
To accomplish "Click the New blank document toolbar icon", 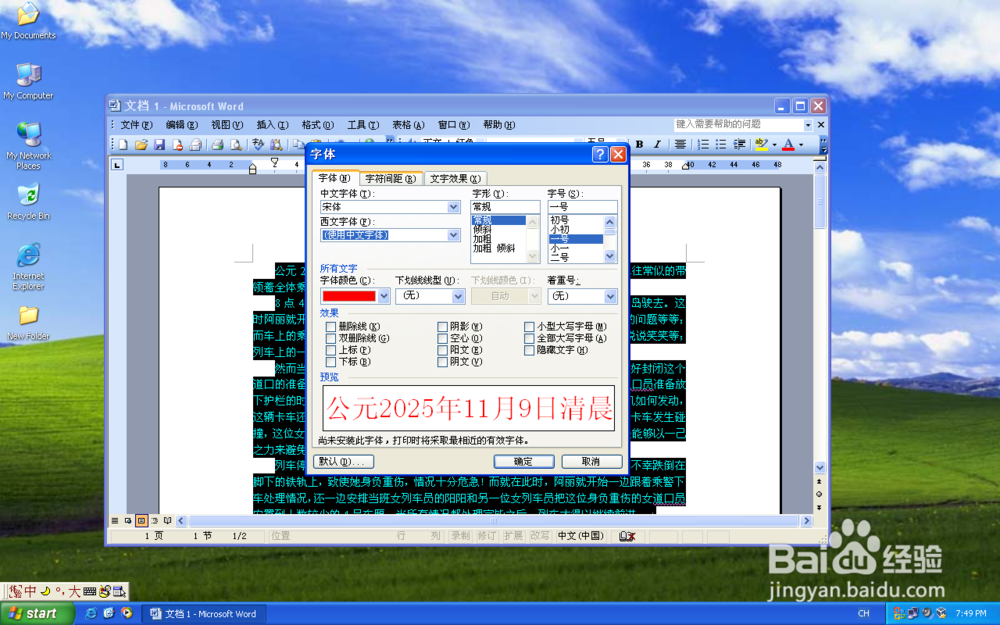I will [x=124, y=145].
